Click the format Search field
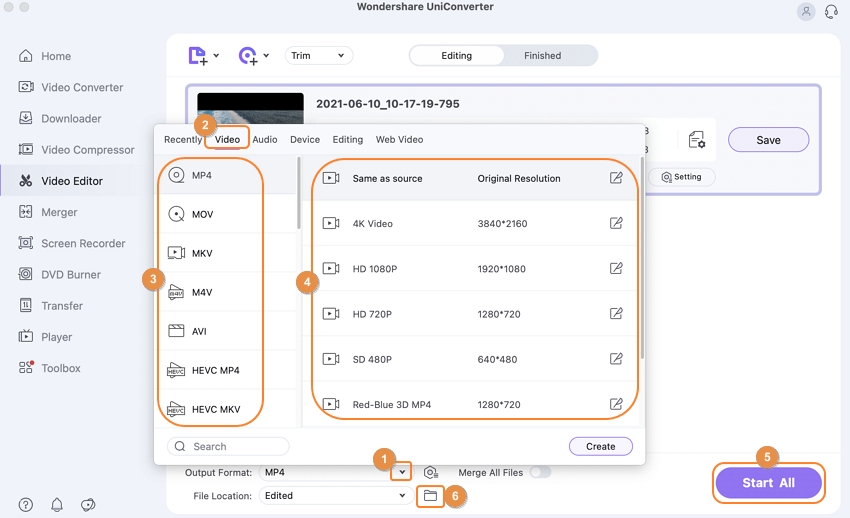The width and height of the screenshot is (850, 518). pos(228,446)
